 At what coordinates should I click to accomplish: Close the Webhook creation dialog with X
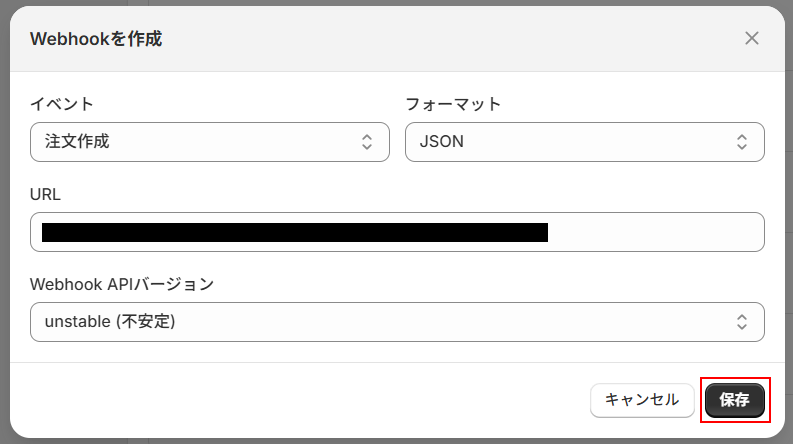(752, 39)
